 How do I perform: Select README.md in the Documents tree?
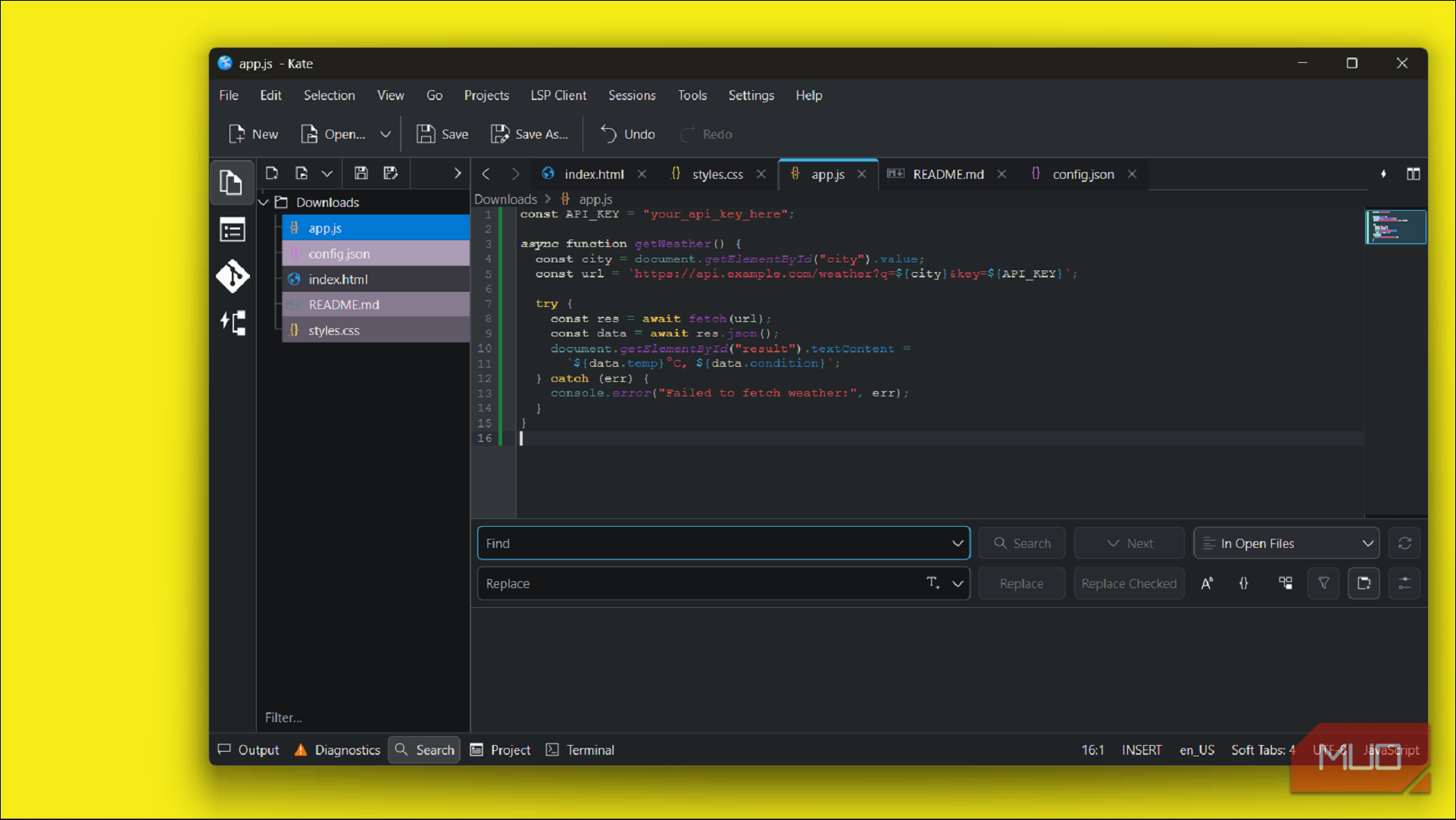(376, 305)
